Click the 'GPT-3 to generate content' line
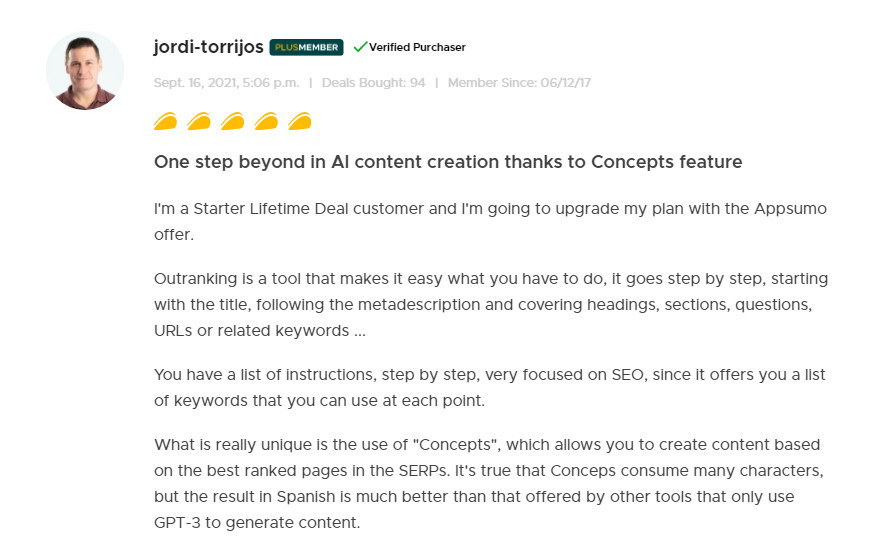 coord(257,522)
